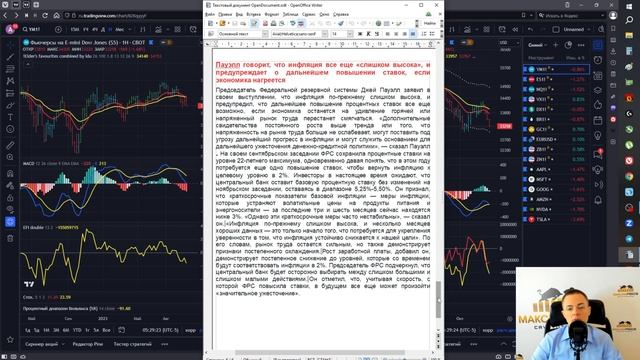
Task: Open the Вставка menu in OpenOffice Writer
Action: coord(253,14)
